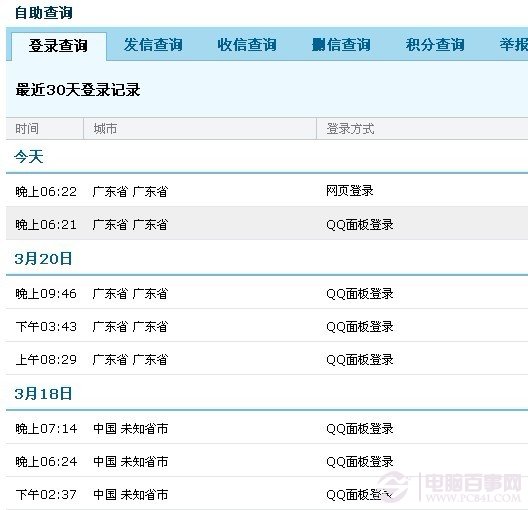528x510 pixels.
Task: Select the 晚上07:14 未知省市 record
Action: pos(267,428)
